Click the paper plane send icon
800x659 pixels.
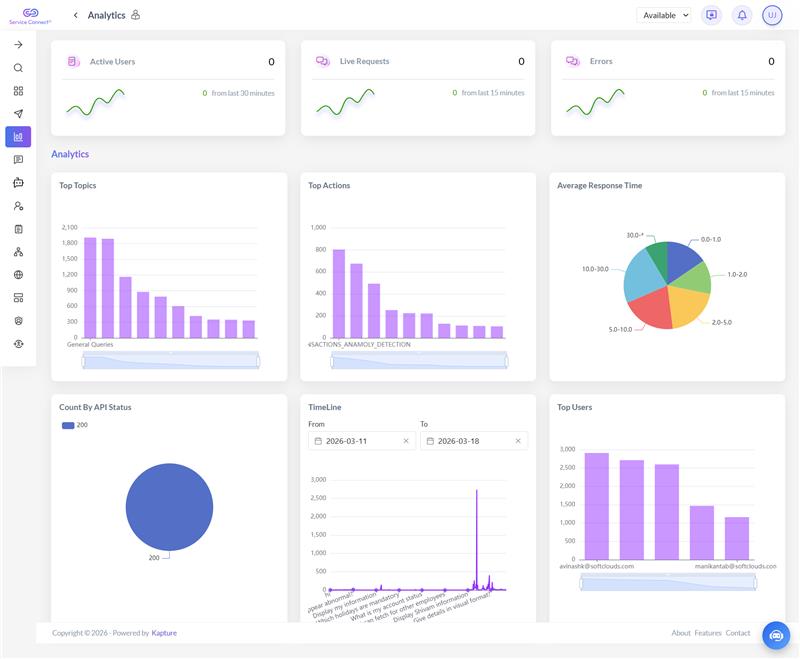pos(18,114)
